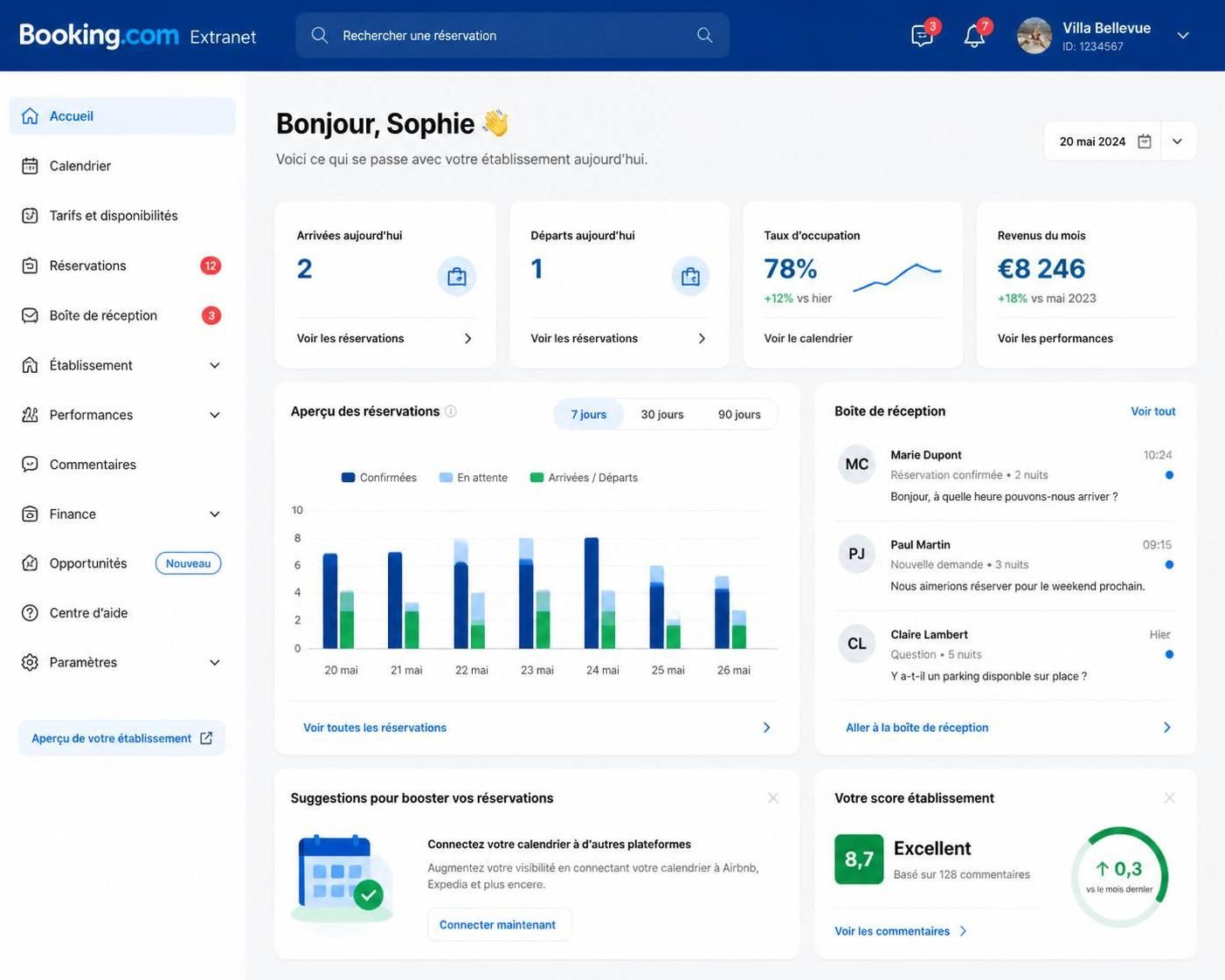Click the Finance sidebar icon
The image size is (1225, 980).
(30, 514)
